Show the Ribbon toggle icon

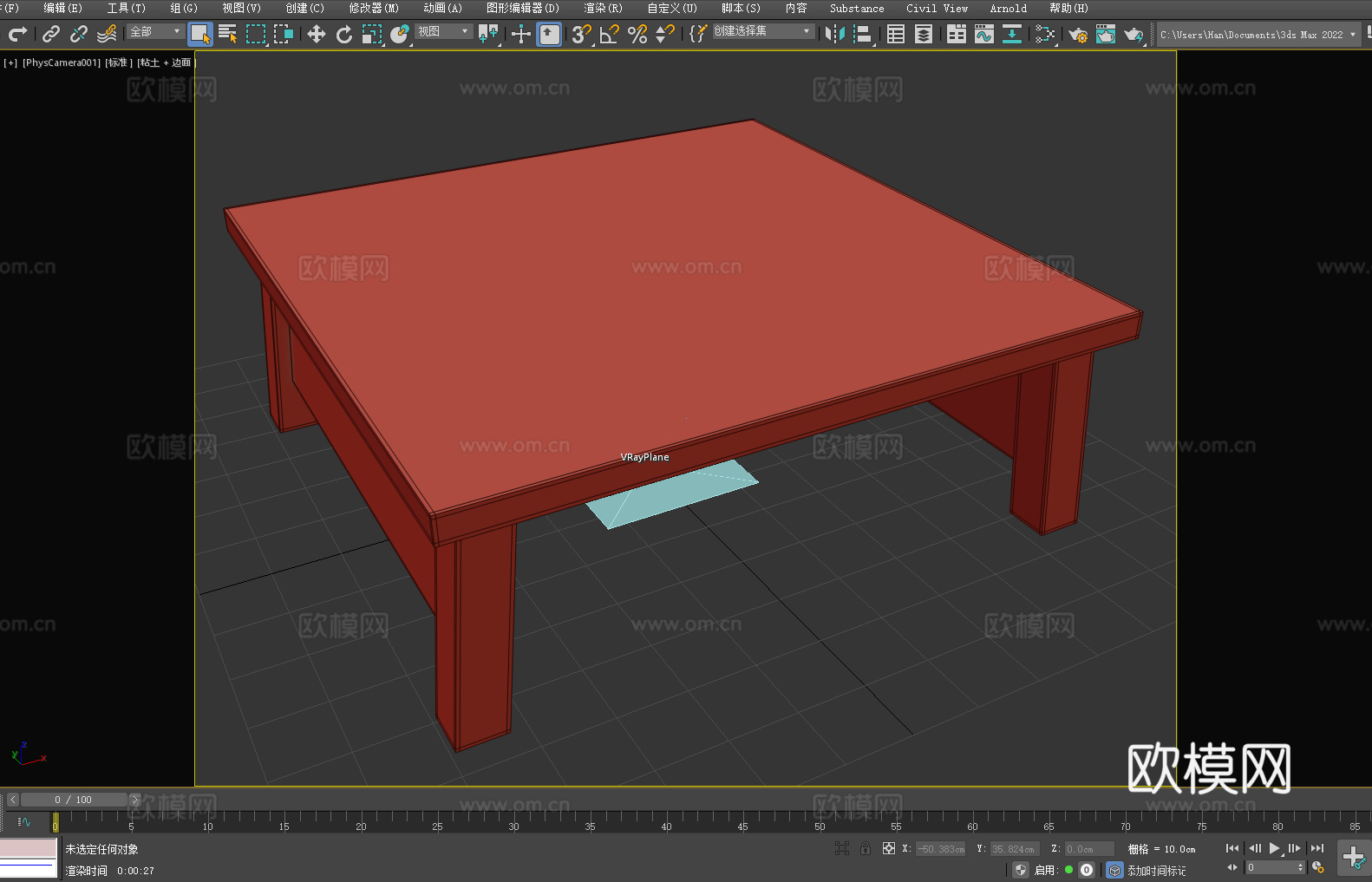coord(957,34)
